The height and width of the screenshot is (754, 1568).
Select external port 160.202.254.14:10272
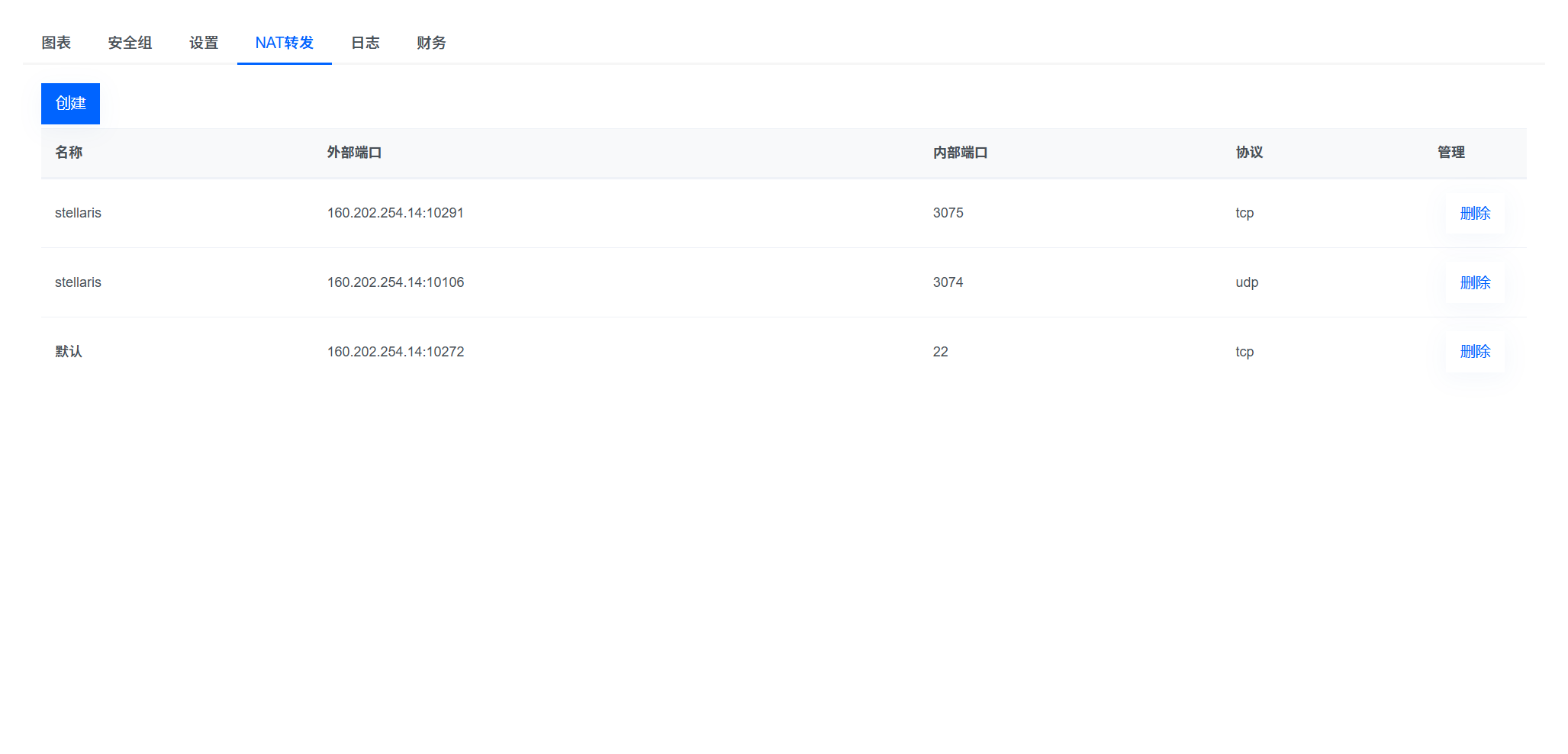point(395,352)
